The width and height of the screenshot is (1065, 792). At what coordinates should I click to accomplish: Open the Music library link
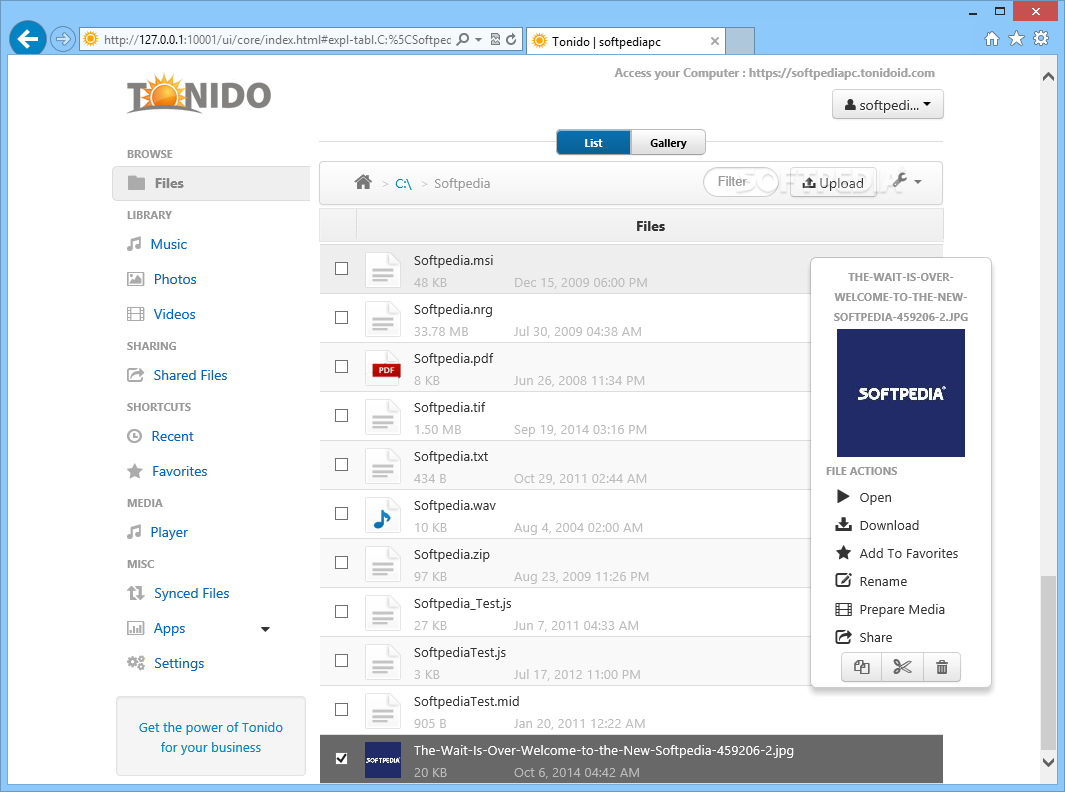coord(168,244)
